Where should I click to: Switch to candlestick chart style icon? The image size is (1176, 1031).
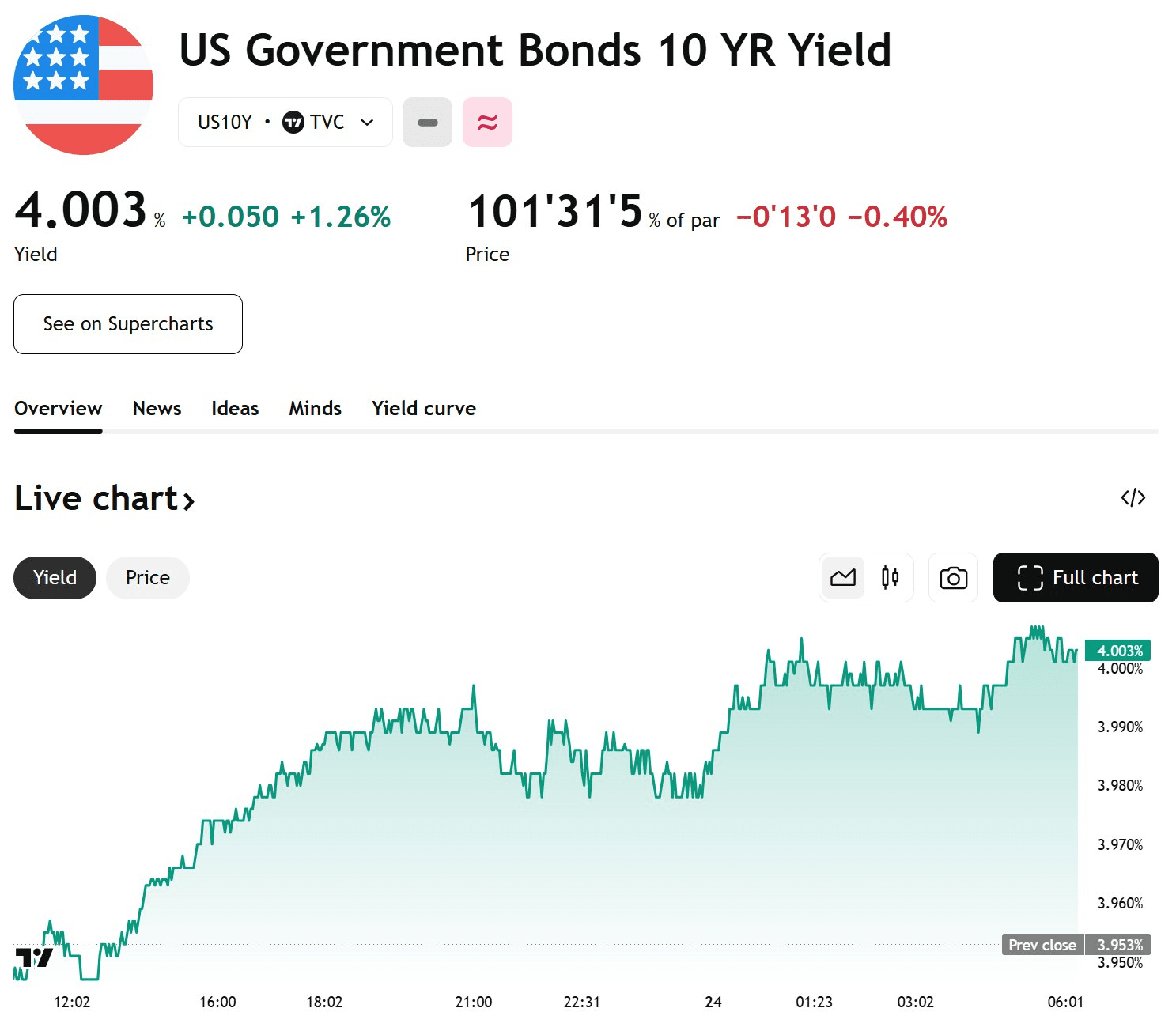coord(890,577)
